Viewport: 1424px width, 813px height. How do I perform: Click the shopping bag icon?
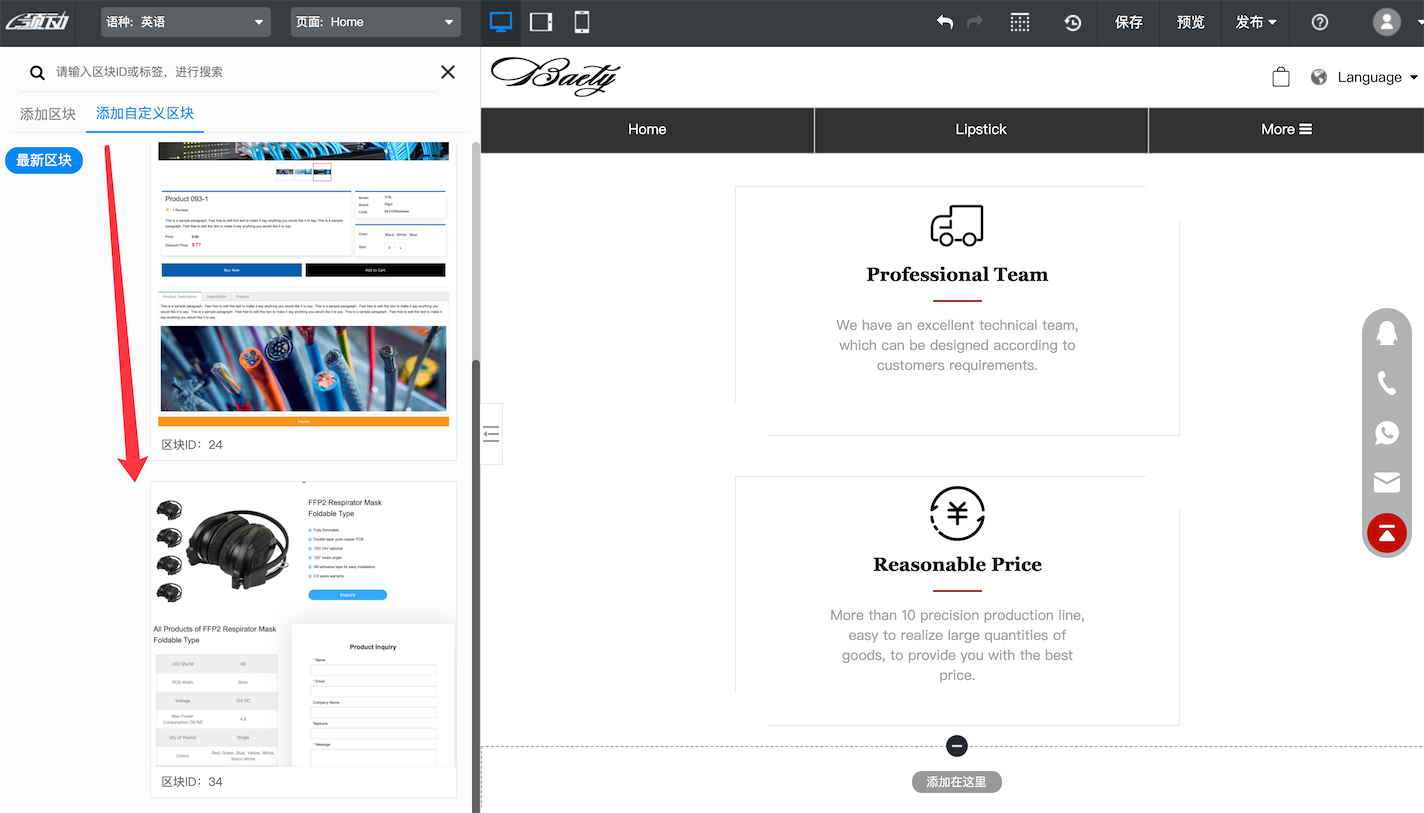(x=1280, y=77)
